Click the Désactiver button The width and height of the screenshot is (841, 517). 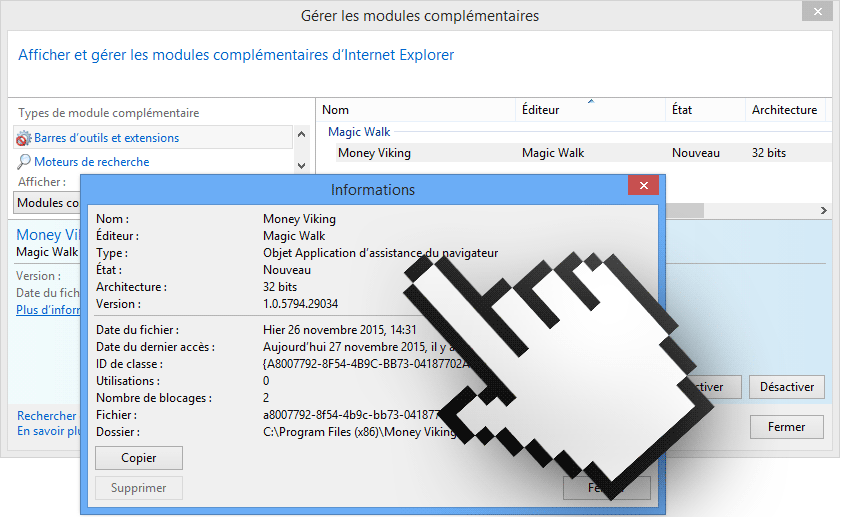786,387
